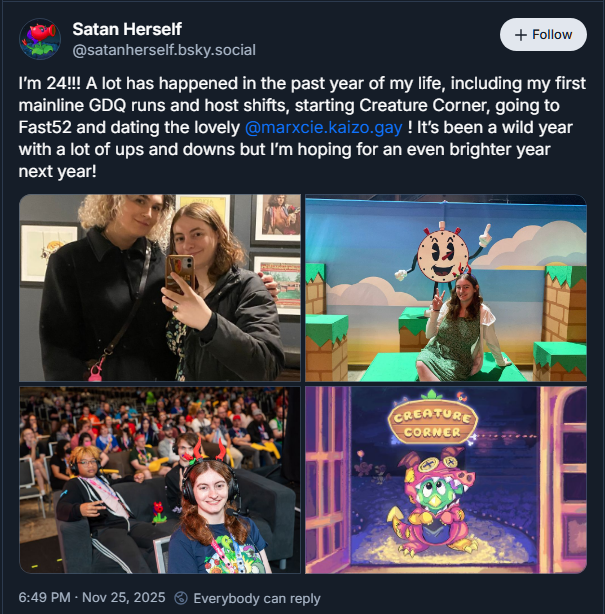
Task: Click the clock character in the stage photo
Action: tap(443, 255)
